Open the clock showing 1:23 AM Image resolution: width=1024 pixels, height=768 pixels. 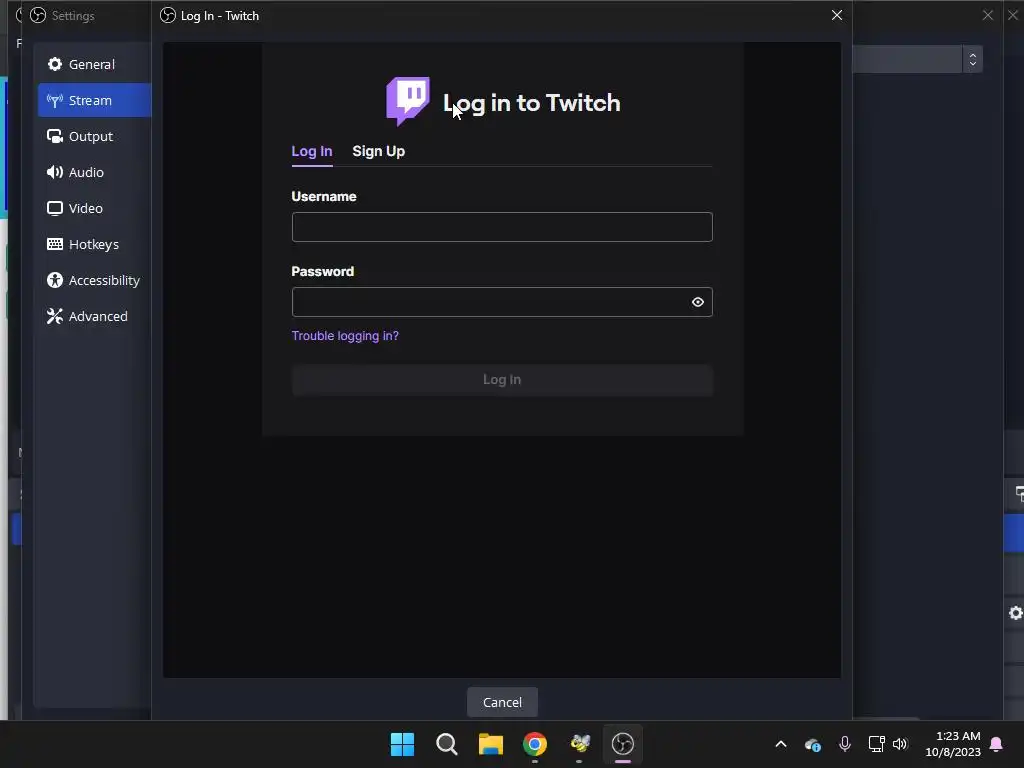point(953,744)
